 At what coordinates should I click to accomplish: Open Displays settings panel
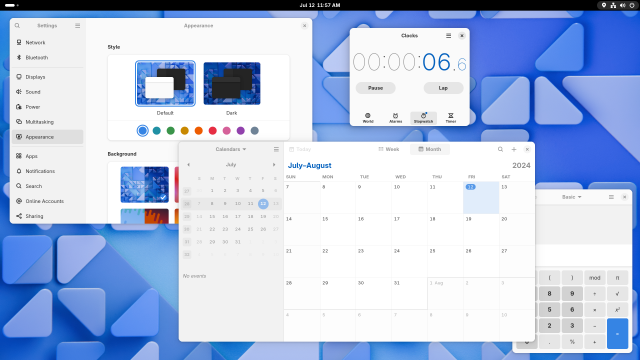pyautogui.click(x=48, y=77)
